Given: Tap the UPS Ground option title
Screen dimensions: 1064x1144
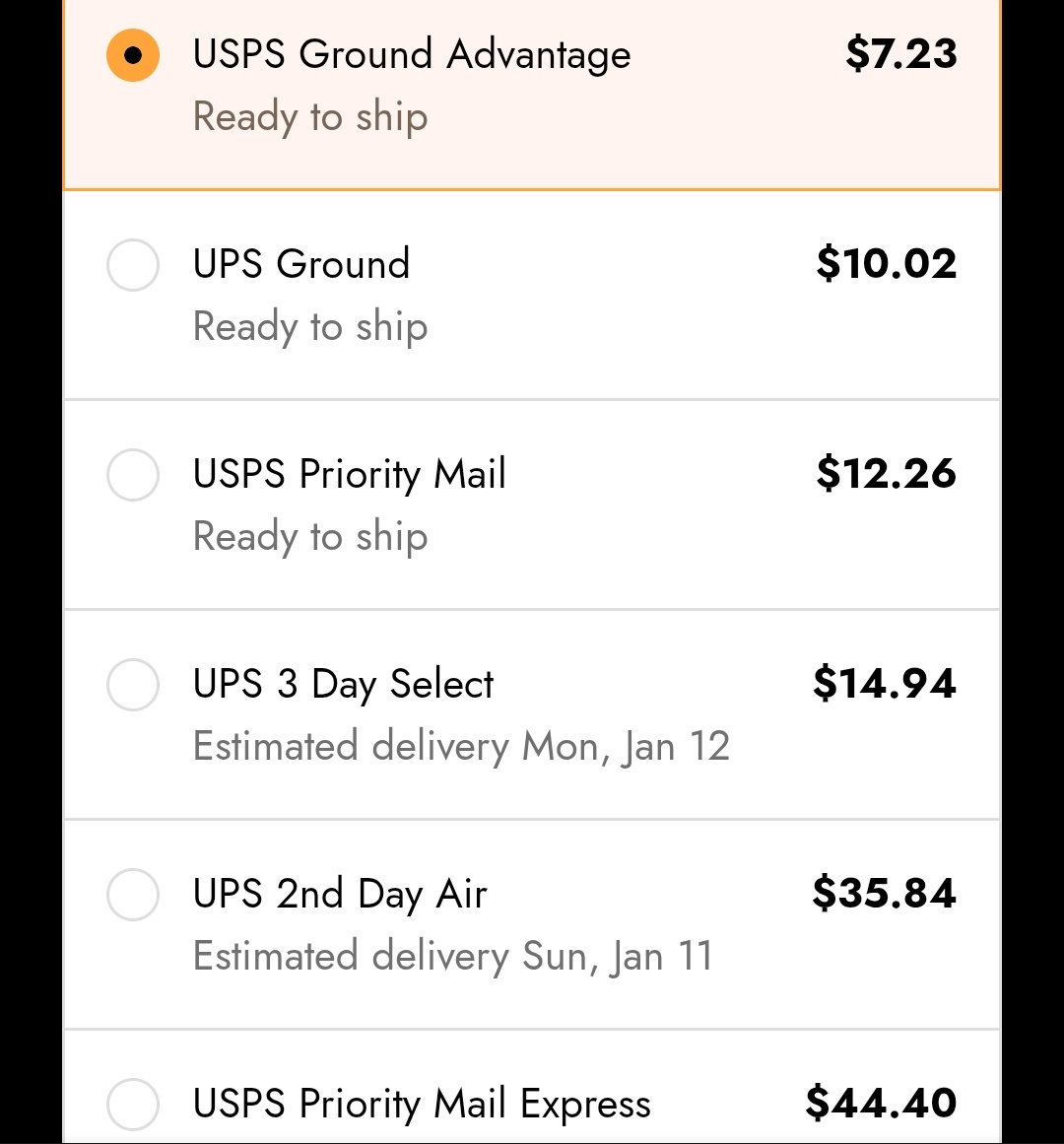Looking at the screenshot, I should point(301,264).
